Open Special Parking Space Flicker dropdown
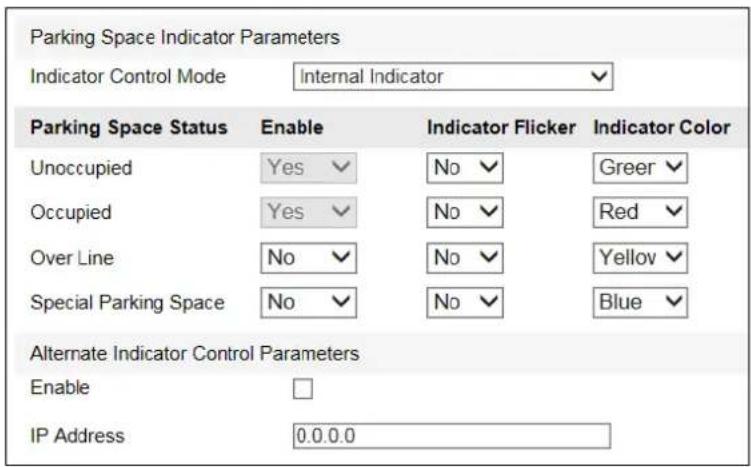Image resolution: width=751 pixels, height=467 pixels. tap(465, 302)
